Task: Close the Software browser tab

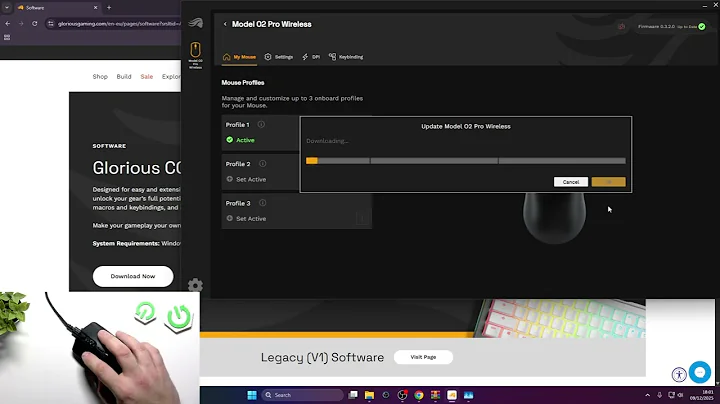Action: (96, 8)
